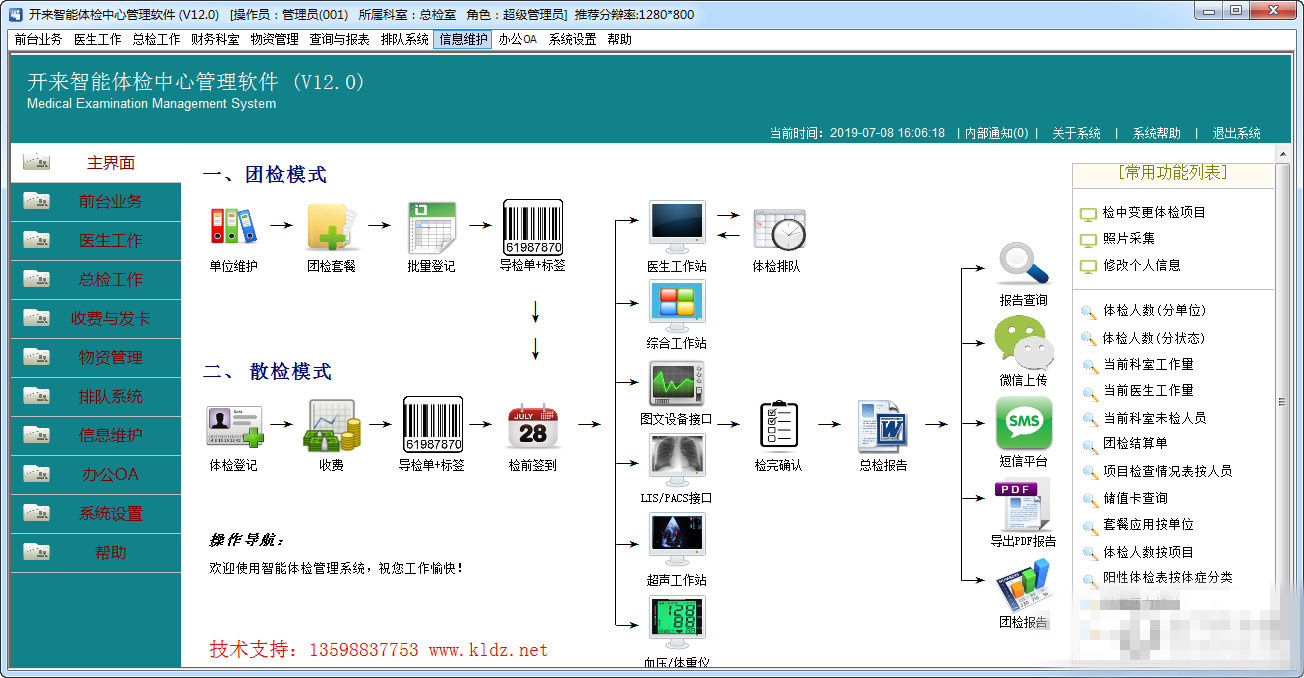1304x678 pixels.
Task: Click the 团检套餐 folder icon
Action: [332, 226]
